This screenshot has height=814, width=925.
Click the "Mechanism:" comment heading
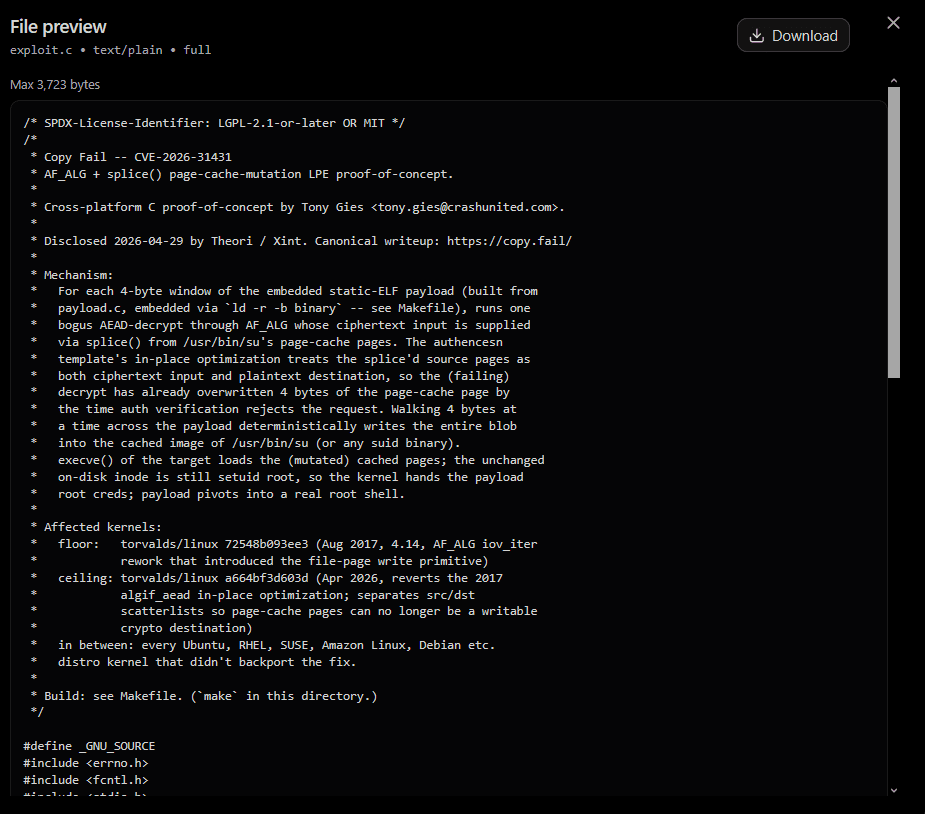coord(78,275)
